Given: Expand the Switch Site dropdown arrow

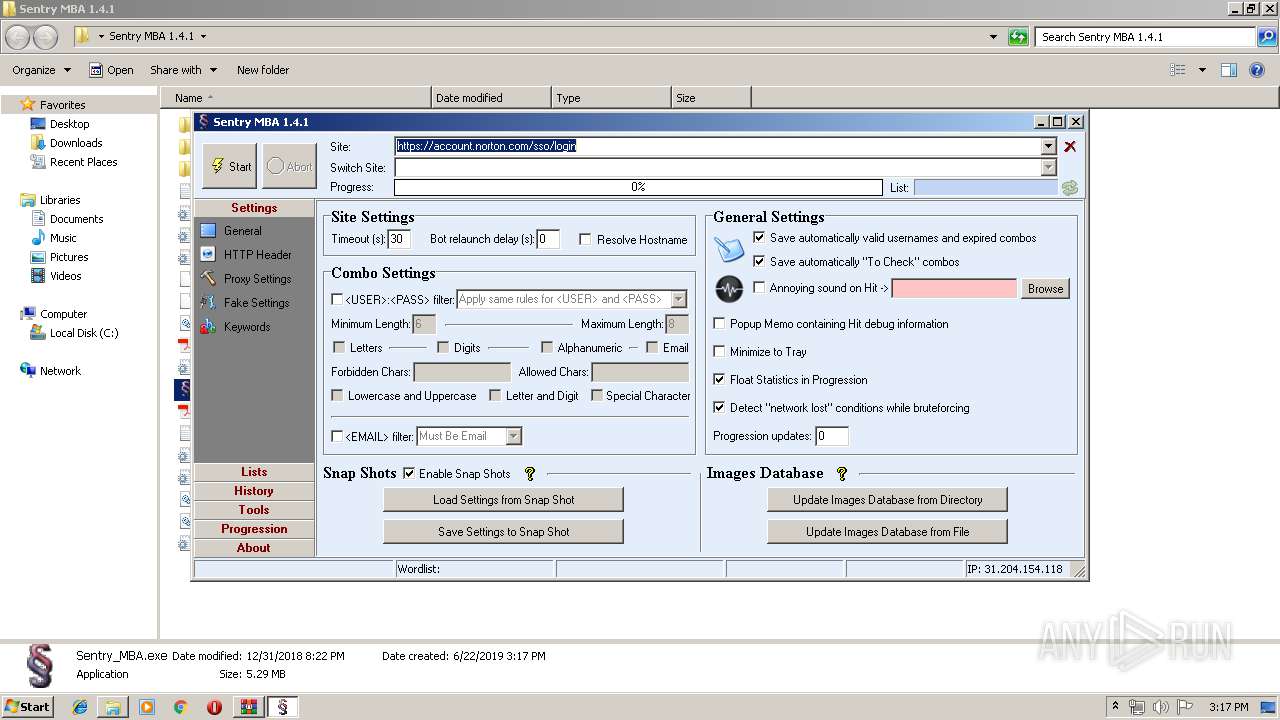Looking at the screenshot, I should [x=1048, y=167].
